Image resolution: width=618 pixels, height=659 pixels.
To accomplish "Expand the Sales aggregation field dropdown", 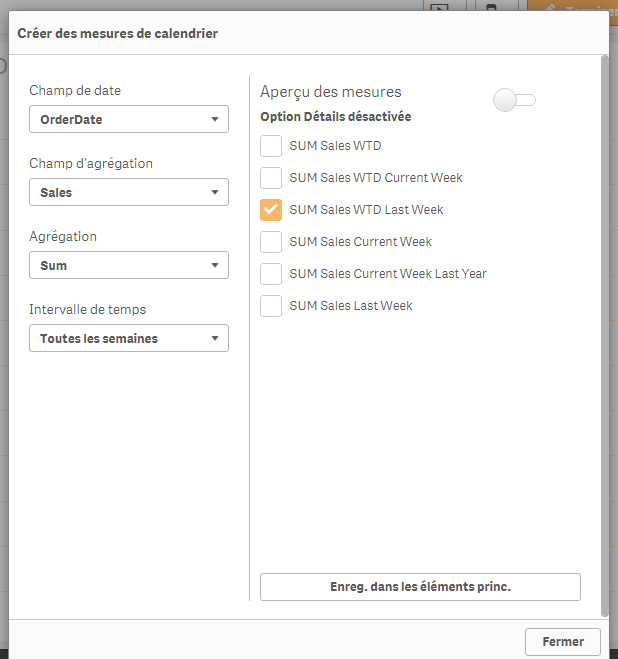I will tap(128, 192).
